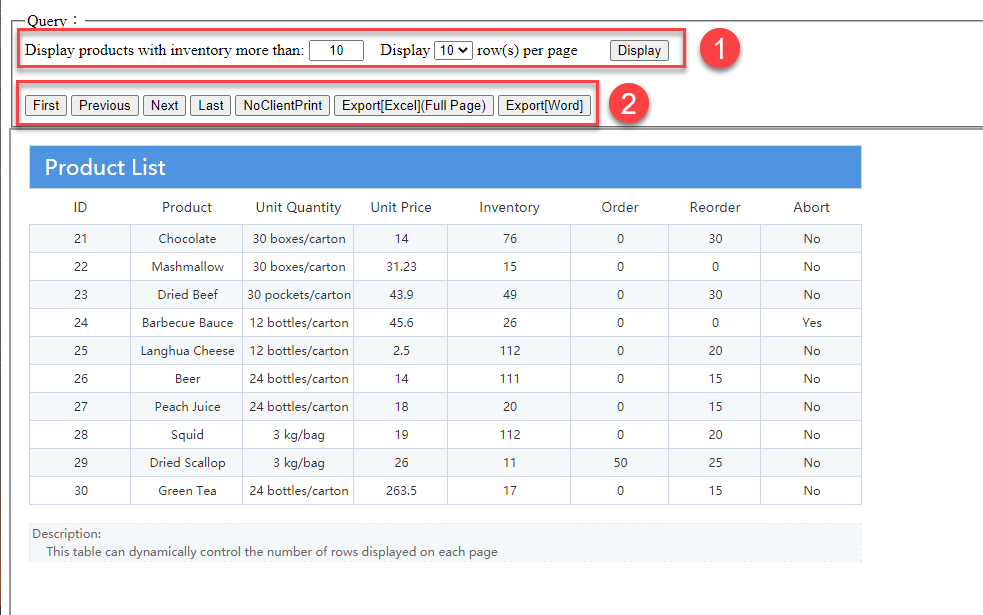The image size is (983, 615).
Task: Click the Description text at the bottom
Action: click(66, 533)
